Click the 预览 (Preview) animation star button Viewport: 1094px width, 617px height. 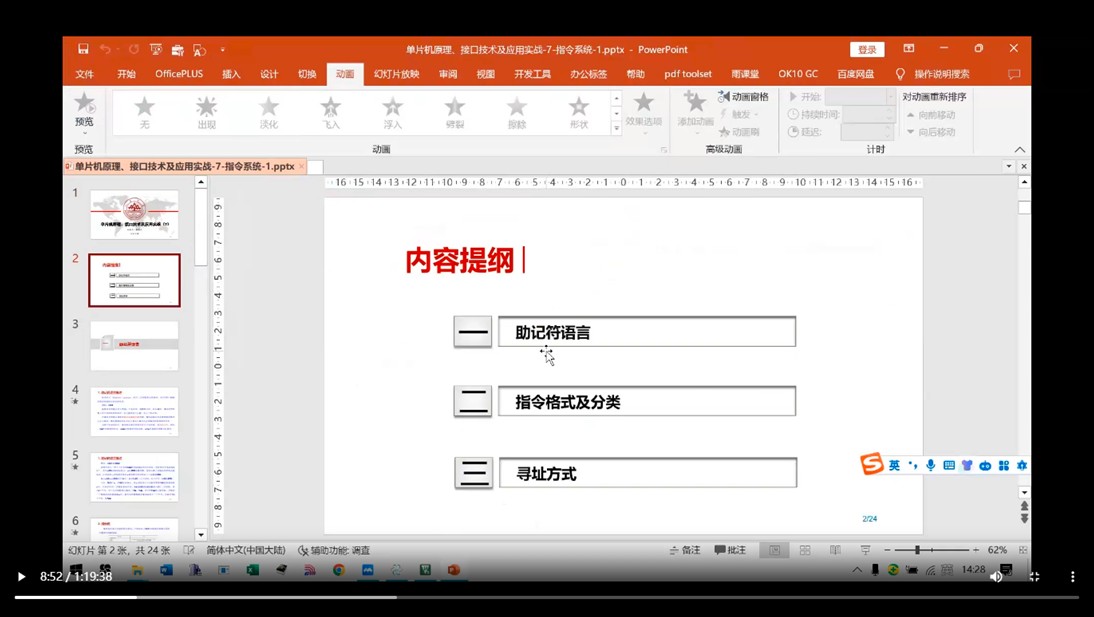pos(84,109)
